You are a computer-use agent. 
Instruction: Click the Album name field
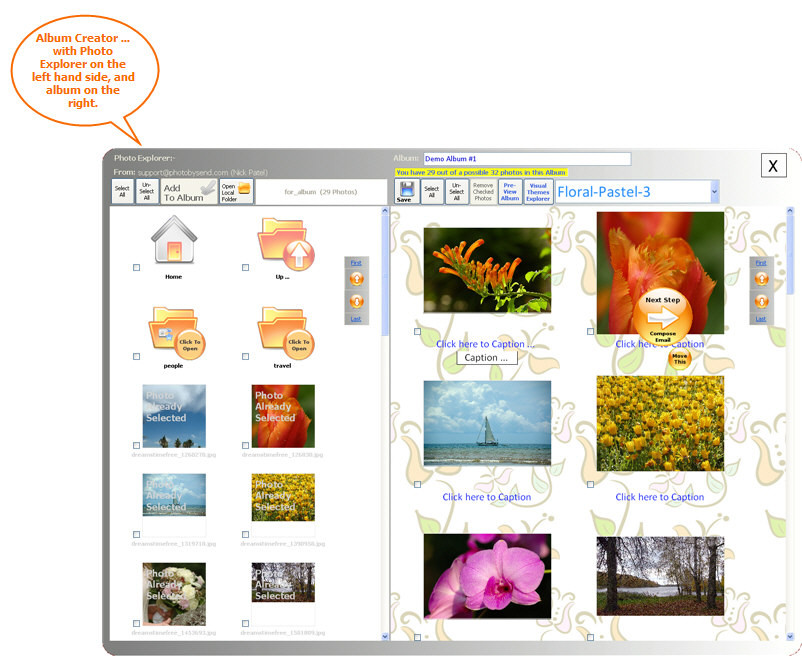[527, 159]
